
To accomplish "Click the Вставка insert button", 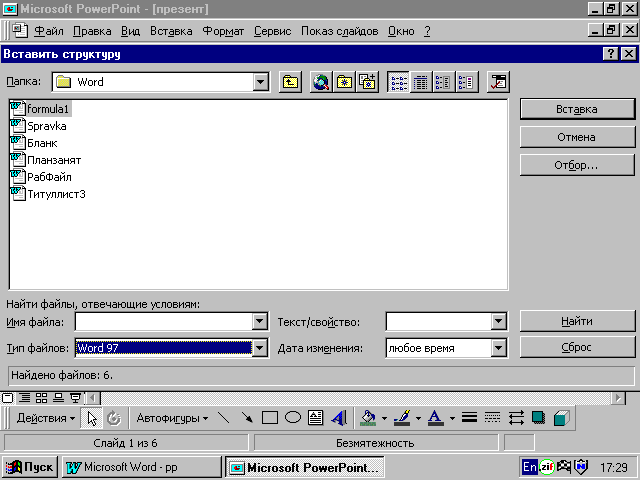I will click(577, 109).
